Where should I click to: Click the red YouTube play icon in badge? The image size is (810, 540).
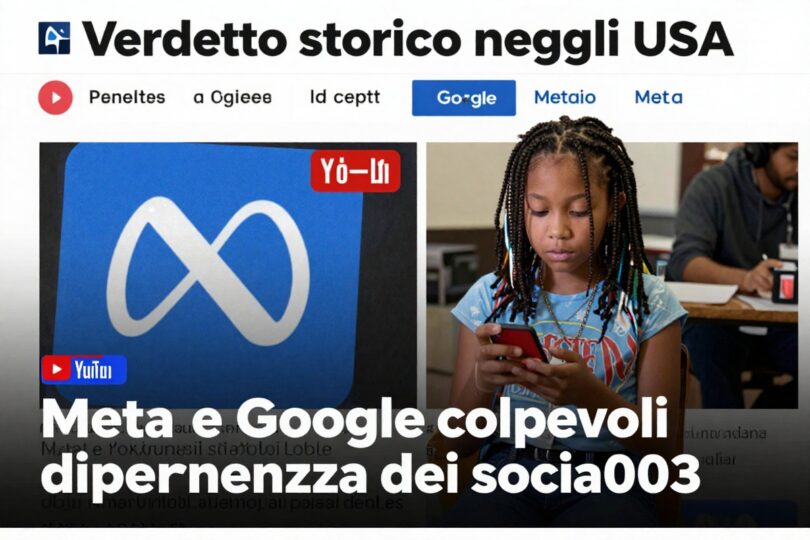pyautogui.click(x=56, y=369)
